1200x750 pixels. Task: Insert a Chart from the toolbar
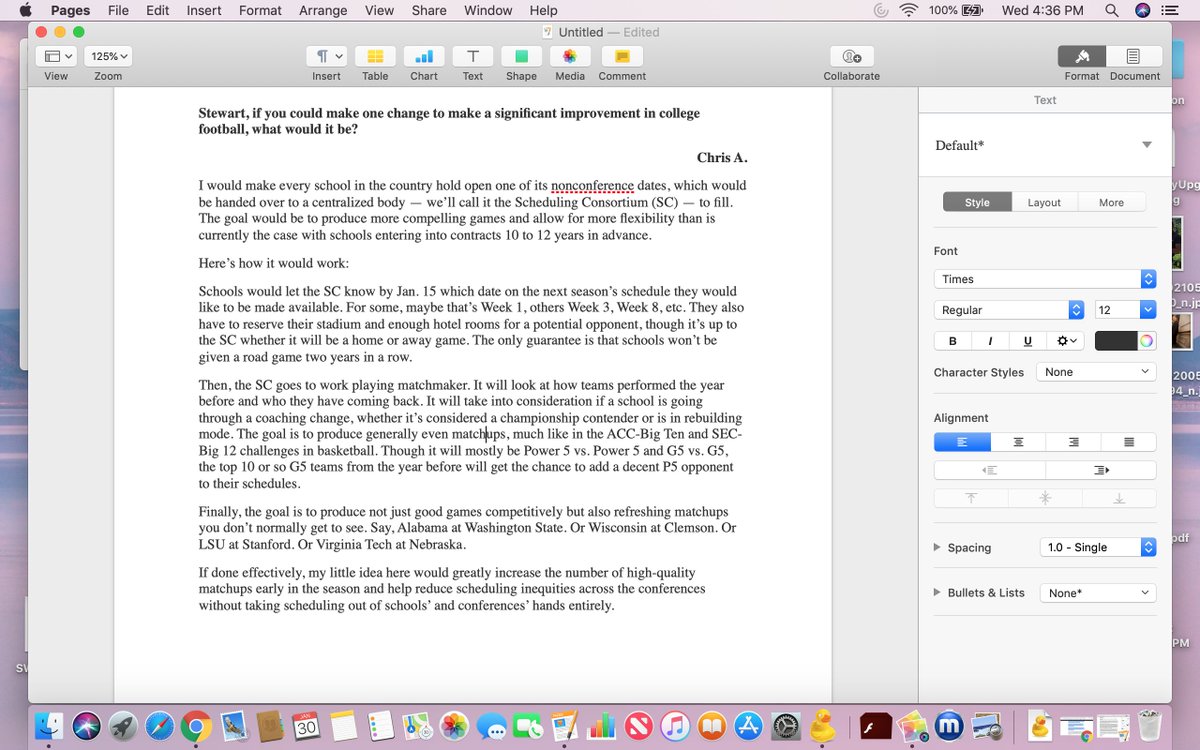424,57
